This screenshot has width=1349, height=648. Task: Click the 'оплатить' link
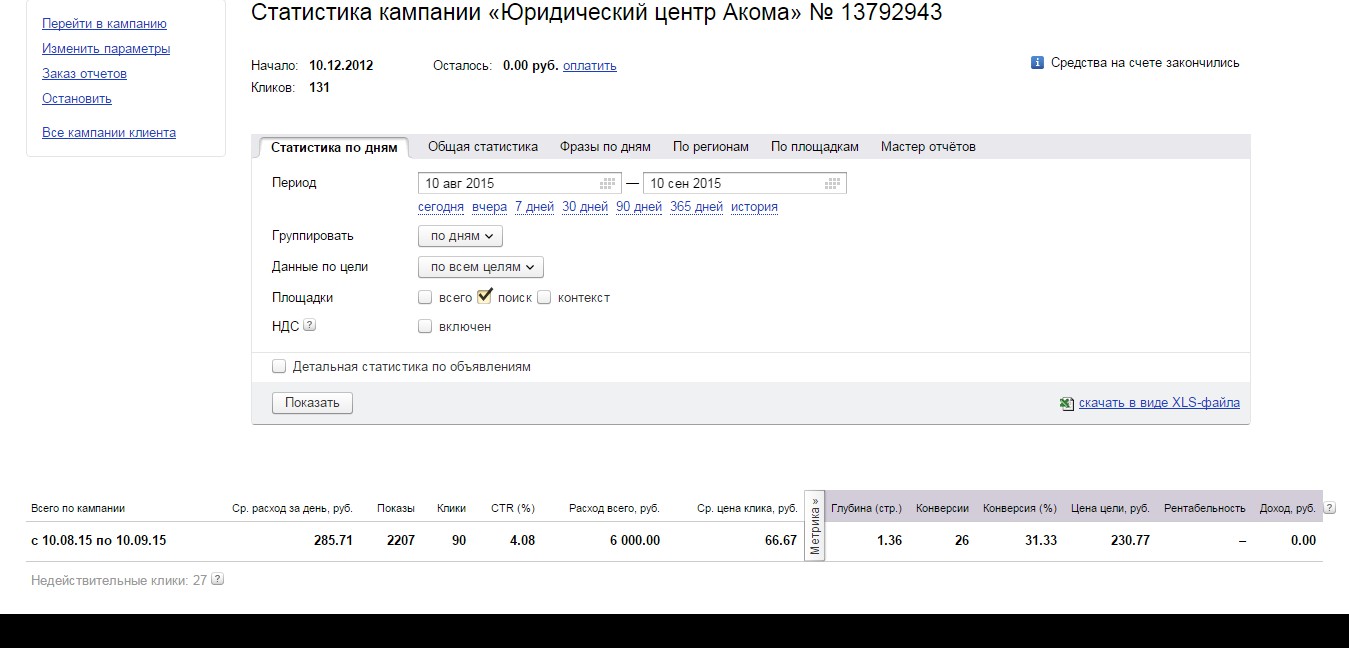590,66
